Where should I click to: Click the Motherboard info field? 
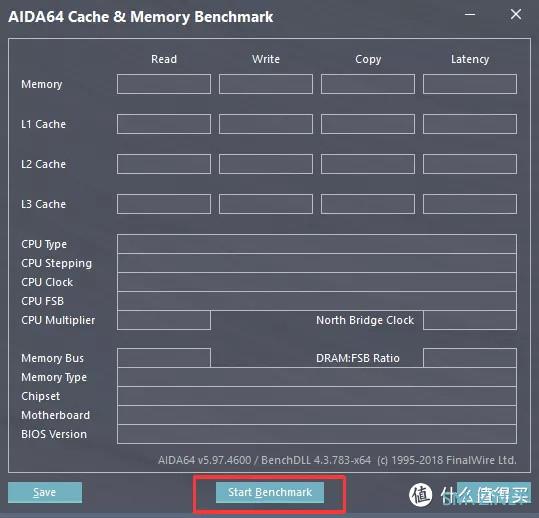(x=317, y=415)
